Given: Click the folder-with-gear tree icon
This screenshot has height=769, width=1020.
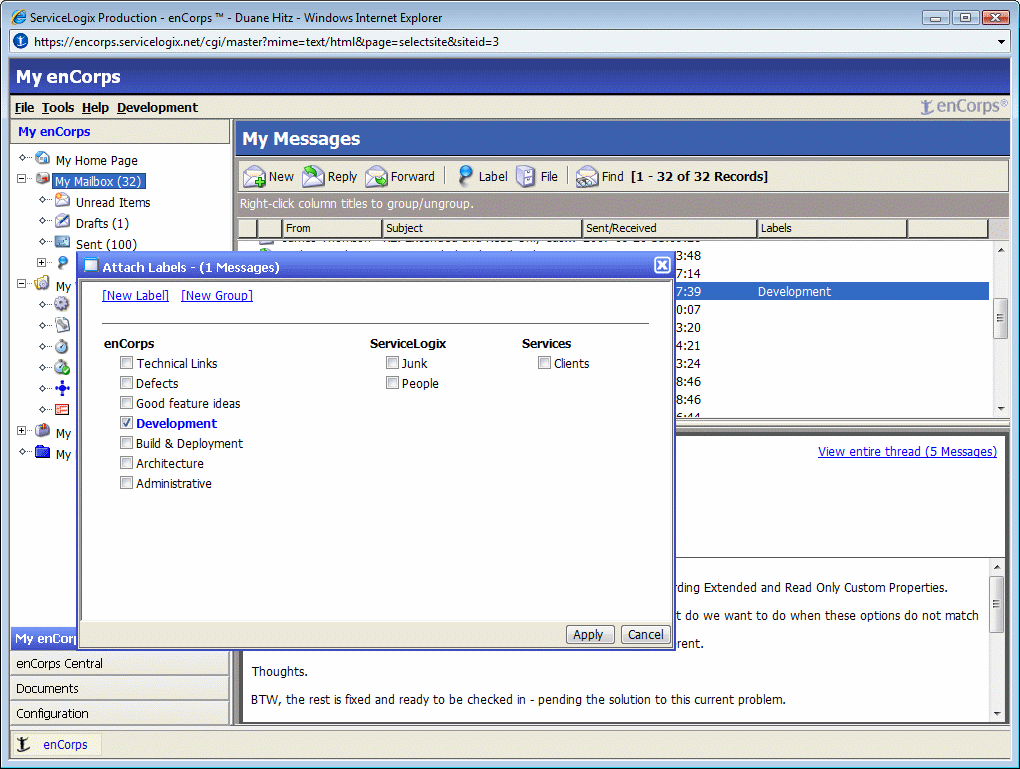Looking at the screenshot, I should (x=43, y=283).
